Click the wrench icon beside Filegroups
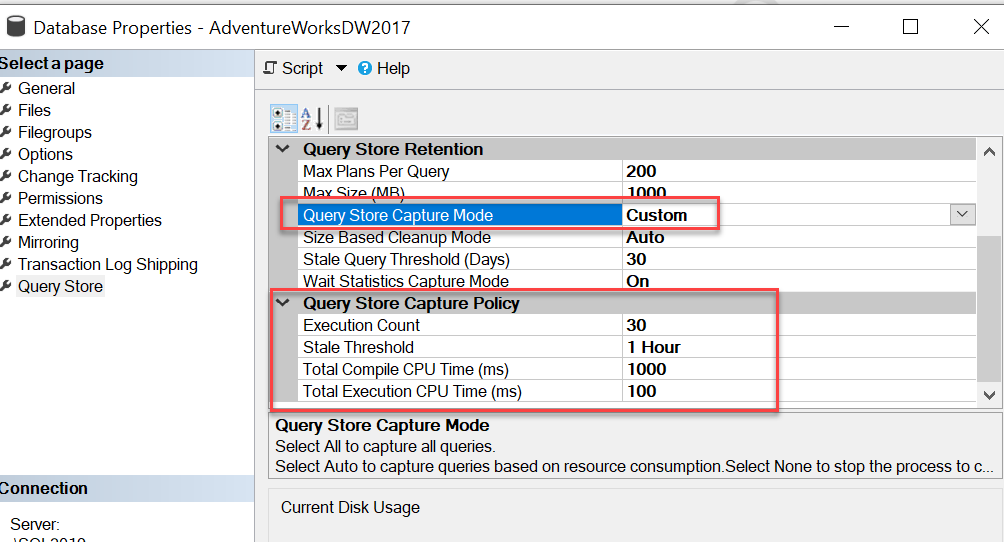This screenshot has width=1004, height=542. coord(6,132)
